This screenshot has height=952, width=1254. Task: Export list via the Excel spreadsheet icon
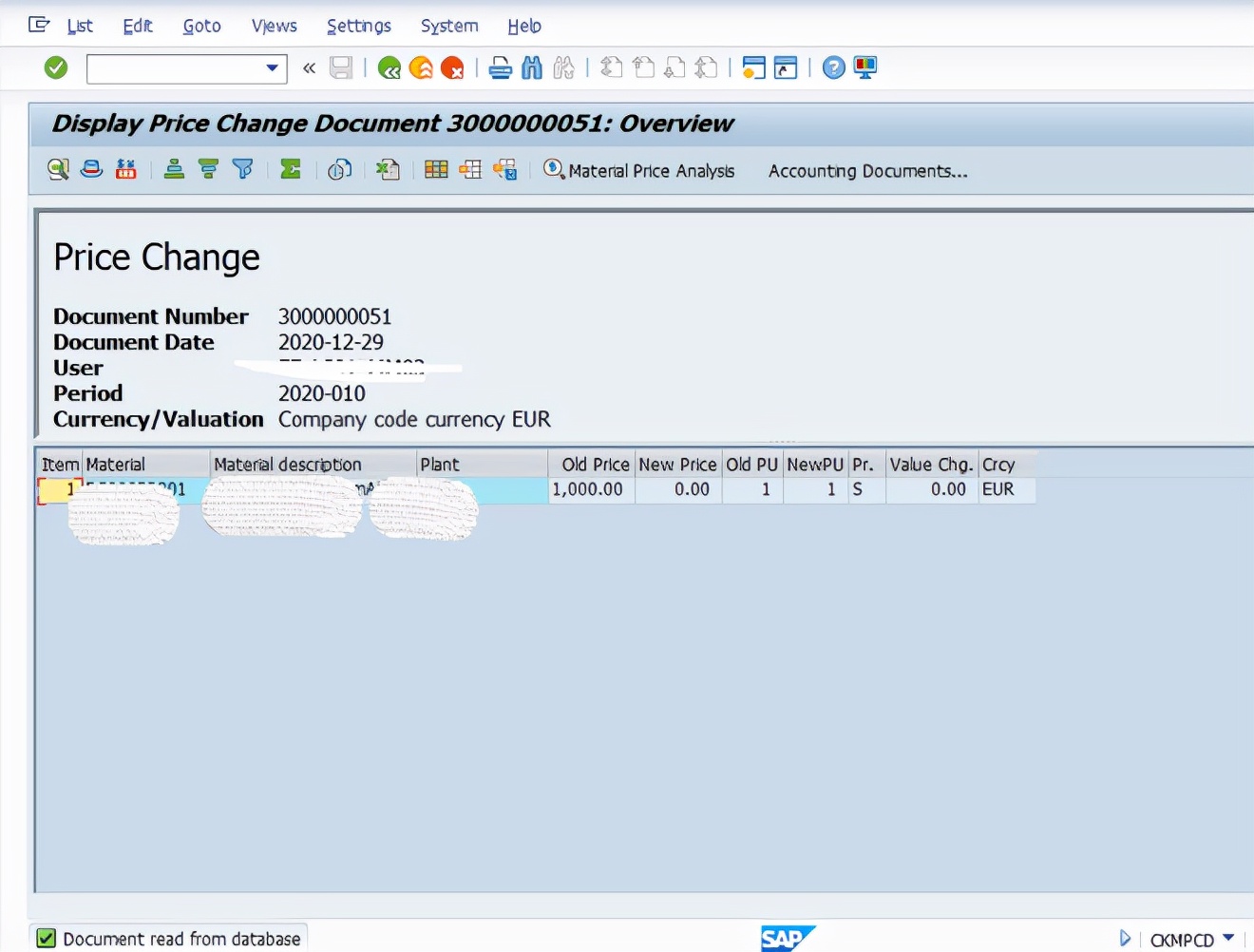click(388, 169)
